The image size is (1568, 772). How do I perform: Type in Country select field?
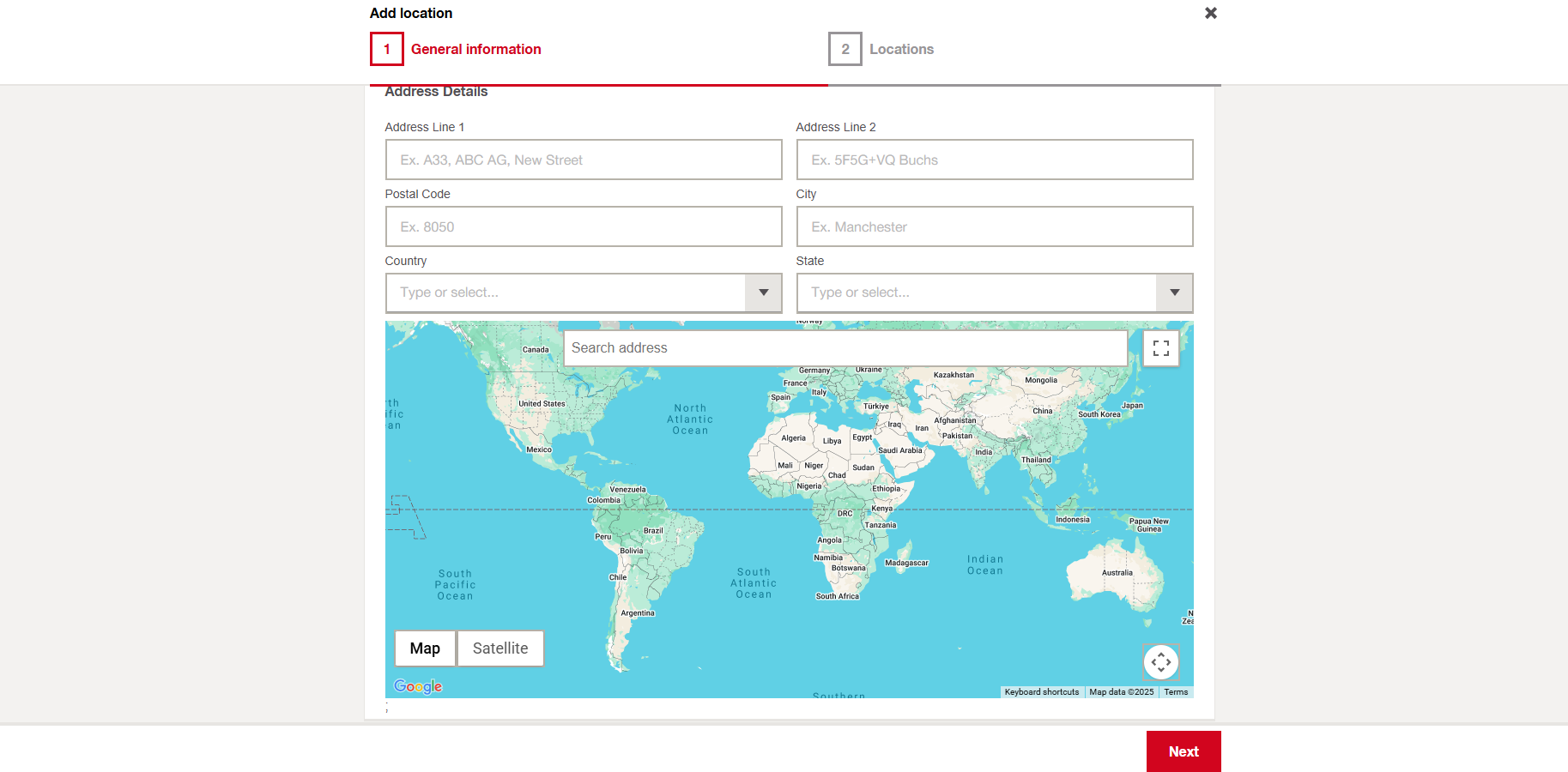[x=566, y=293]
